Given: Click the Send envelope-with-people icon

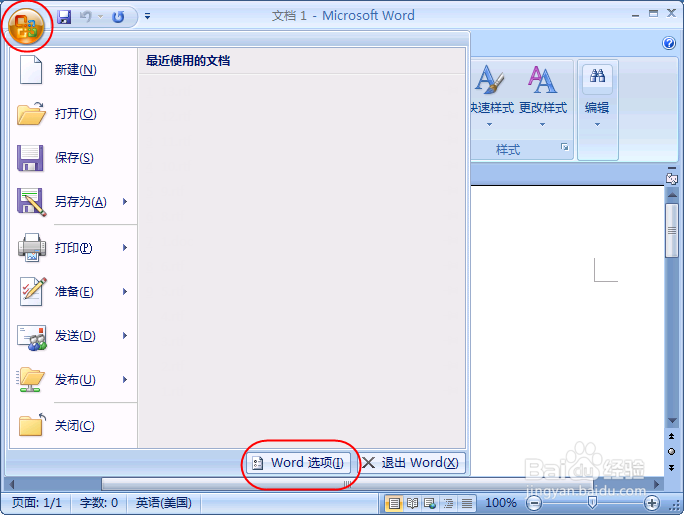Looking at the screenshot, I should tap(31, 337).
